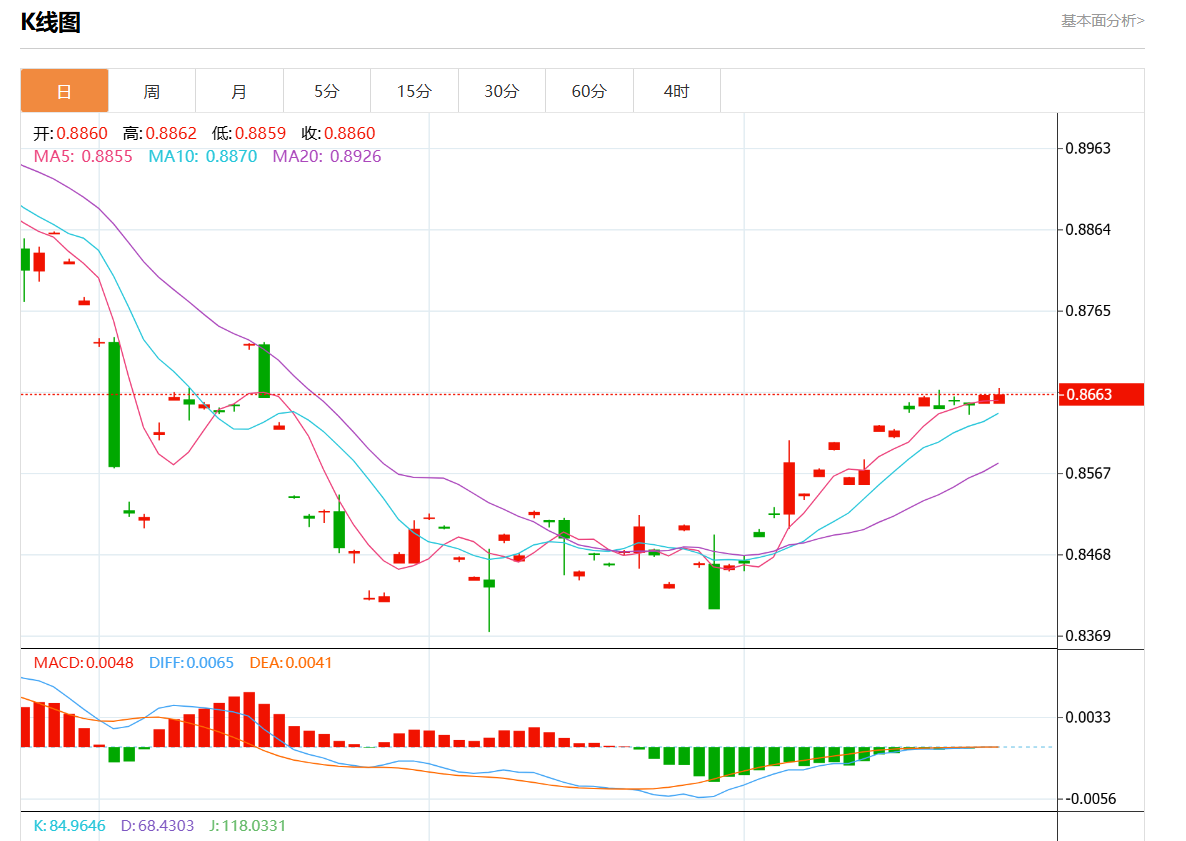Click the 0.8765 axis label
This screenshot has height=841, width=1186.
[1088, 311]
